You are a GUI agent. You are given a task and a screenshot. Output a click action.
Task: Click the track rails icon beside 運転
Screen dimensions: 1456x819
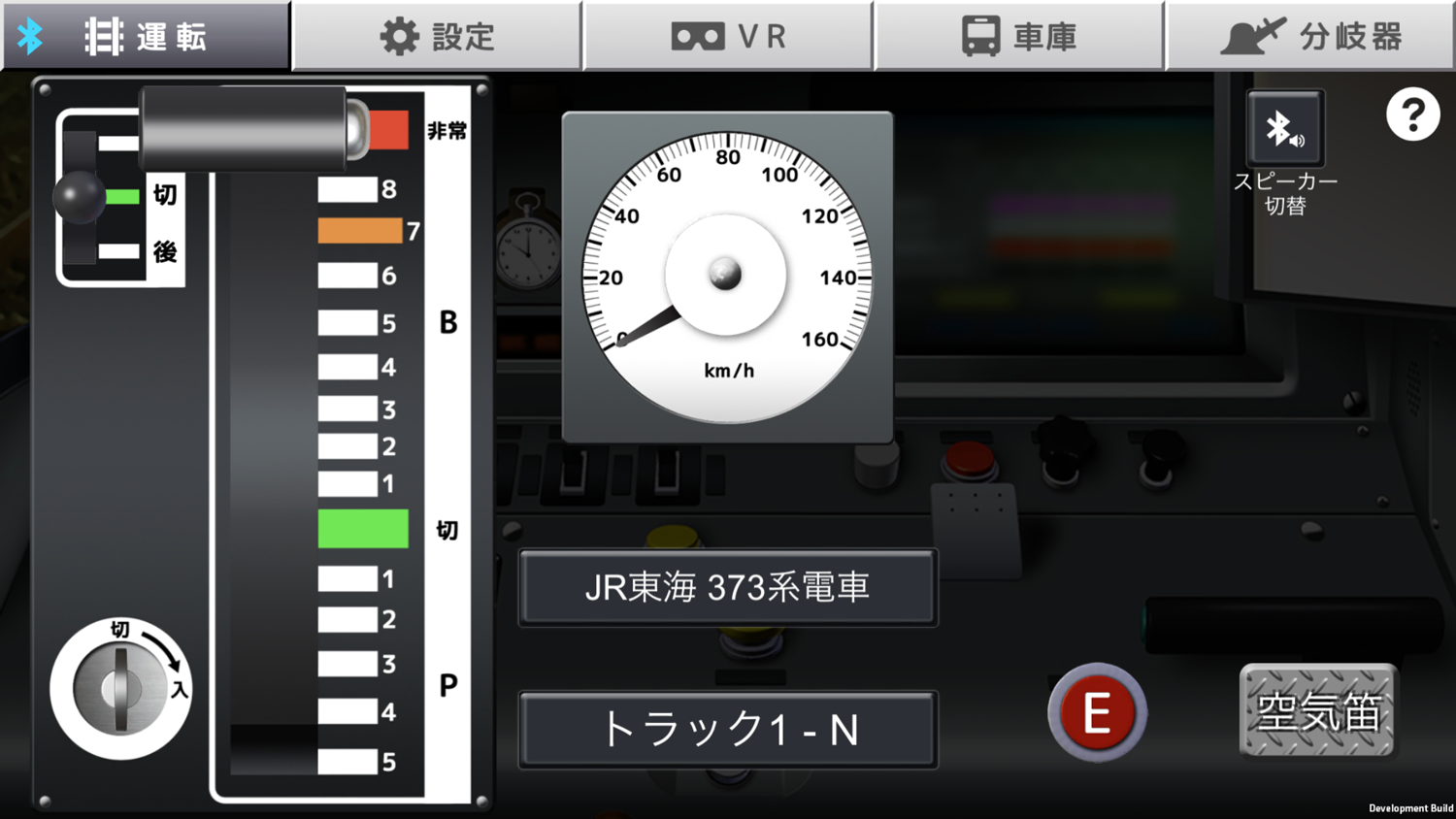pos(104,37)
